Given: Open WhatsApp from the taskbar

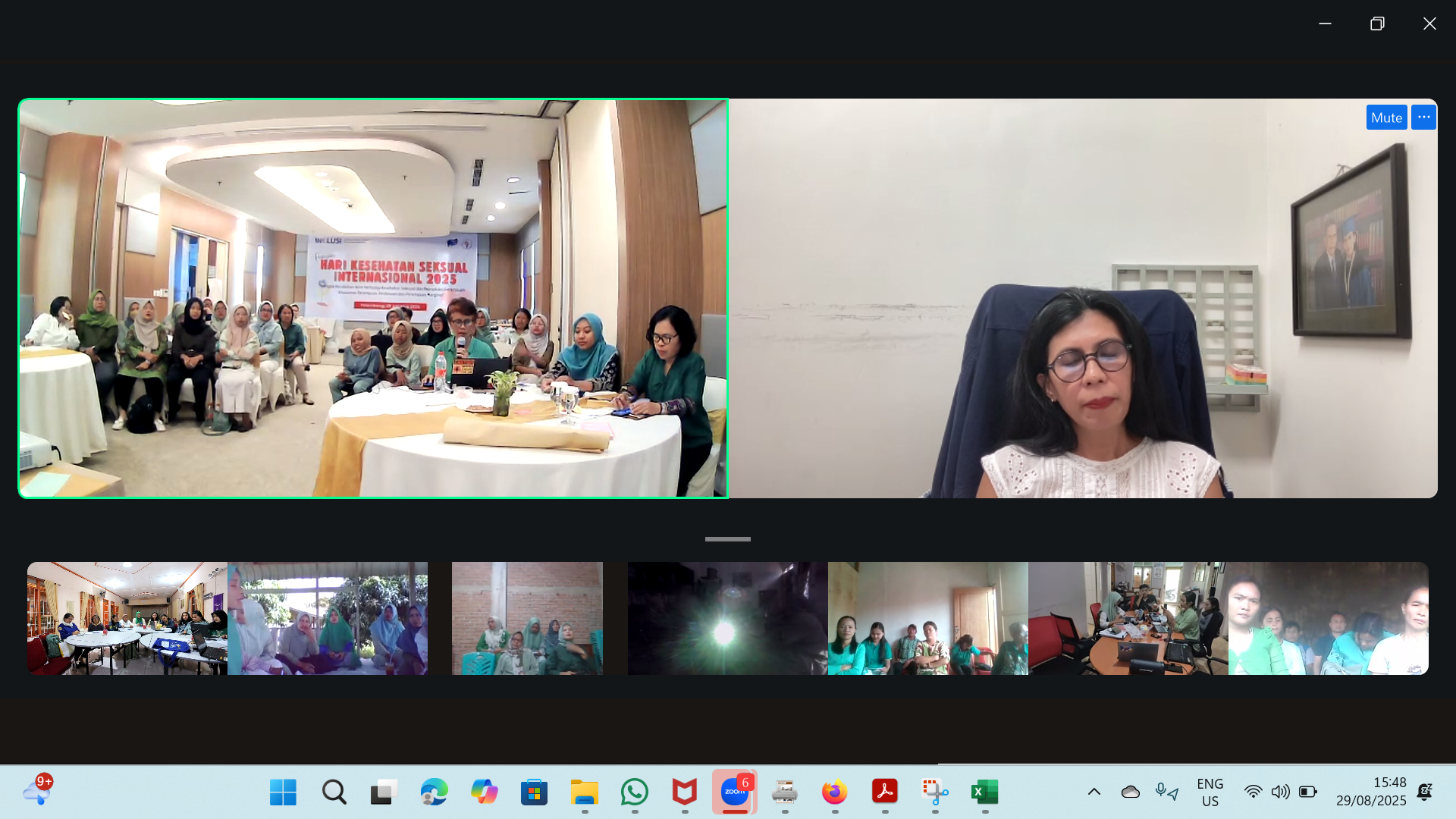Looking at the screenshot, I should 635,792.
